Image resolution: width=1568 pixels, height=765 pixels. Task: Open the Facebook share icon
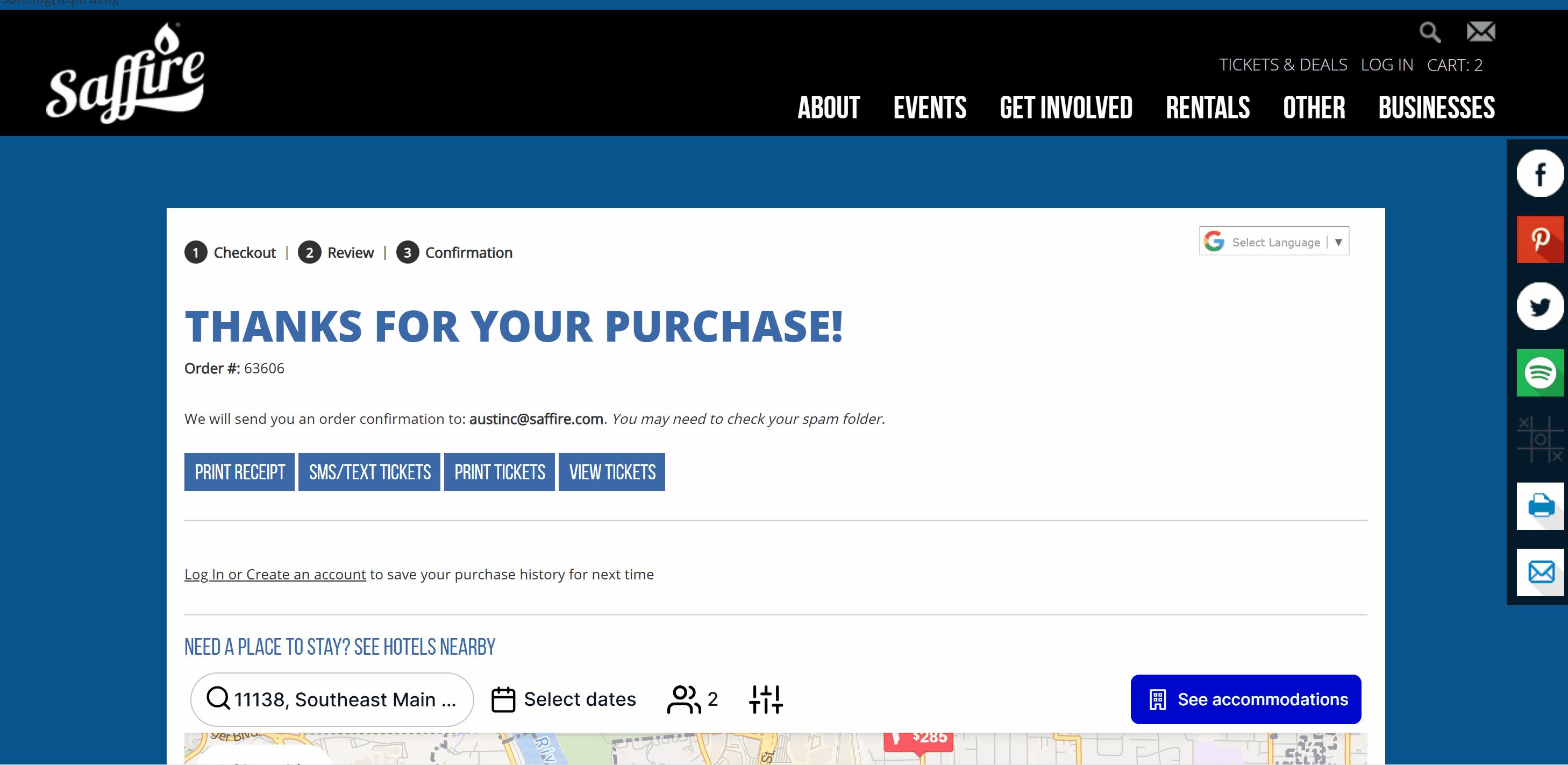click(x=1540, y=174)
